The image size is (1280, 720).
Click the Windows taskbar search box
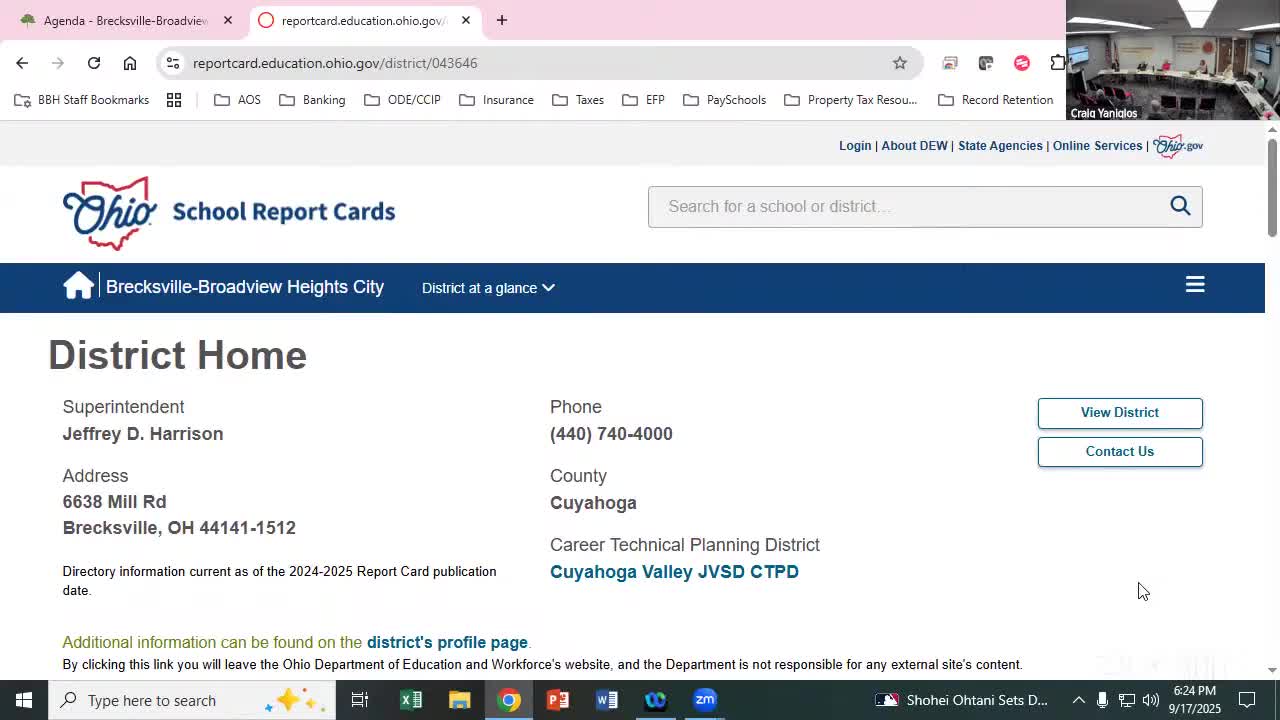click(x=192, y=700)
